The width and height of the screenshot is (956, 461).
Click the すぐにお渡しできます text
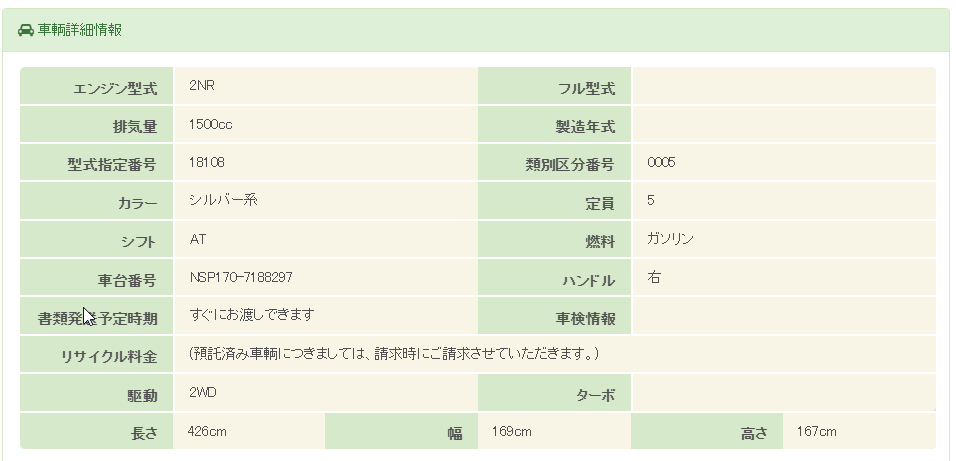(x=252, y=315)
